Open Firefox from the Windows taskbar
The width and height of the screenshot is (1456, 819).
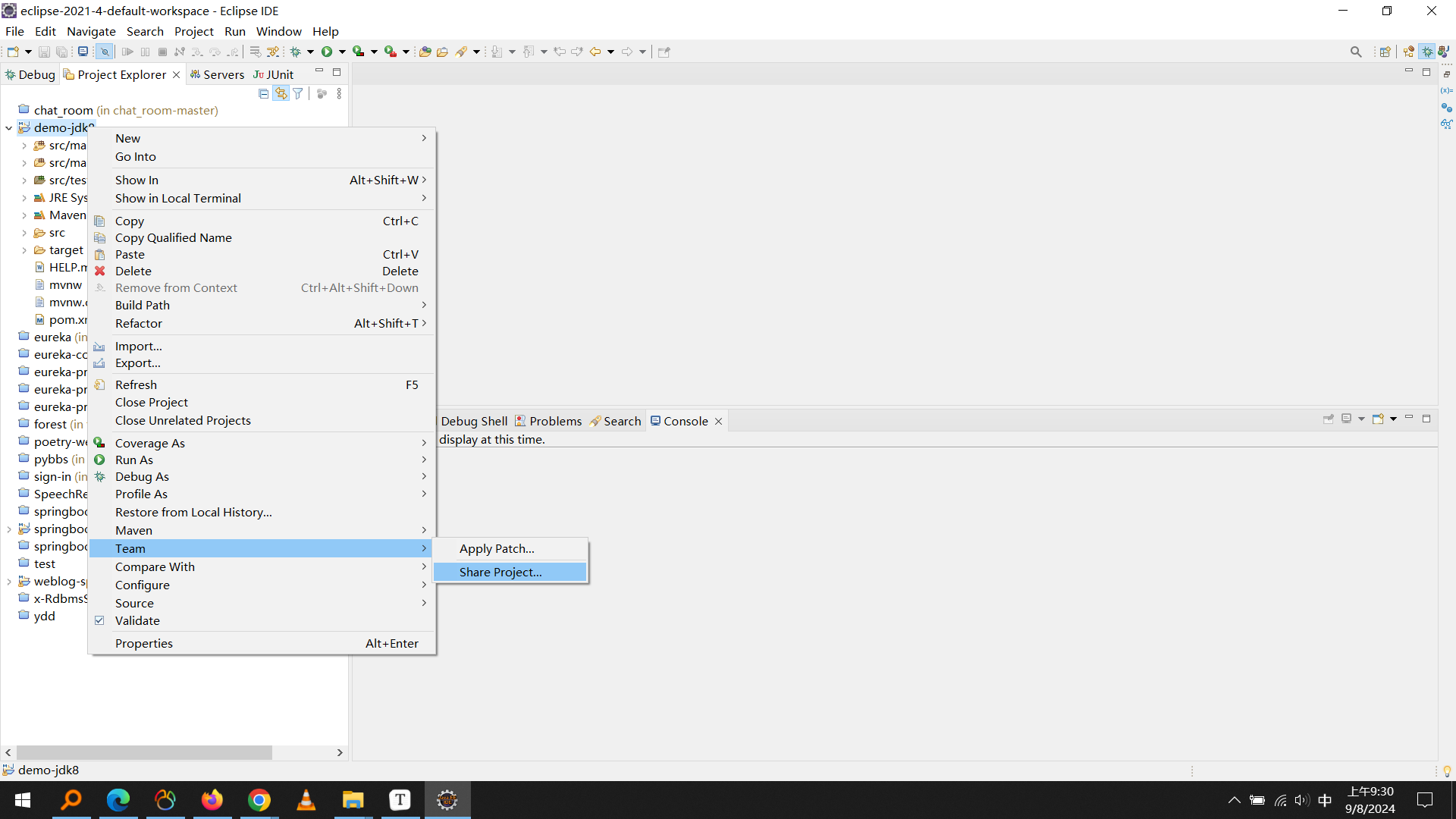(x=212, y=800)
